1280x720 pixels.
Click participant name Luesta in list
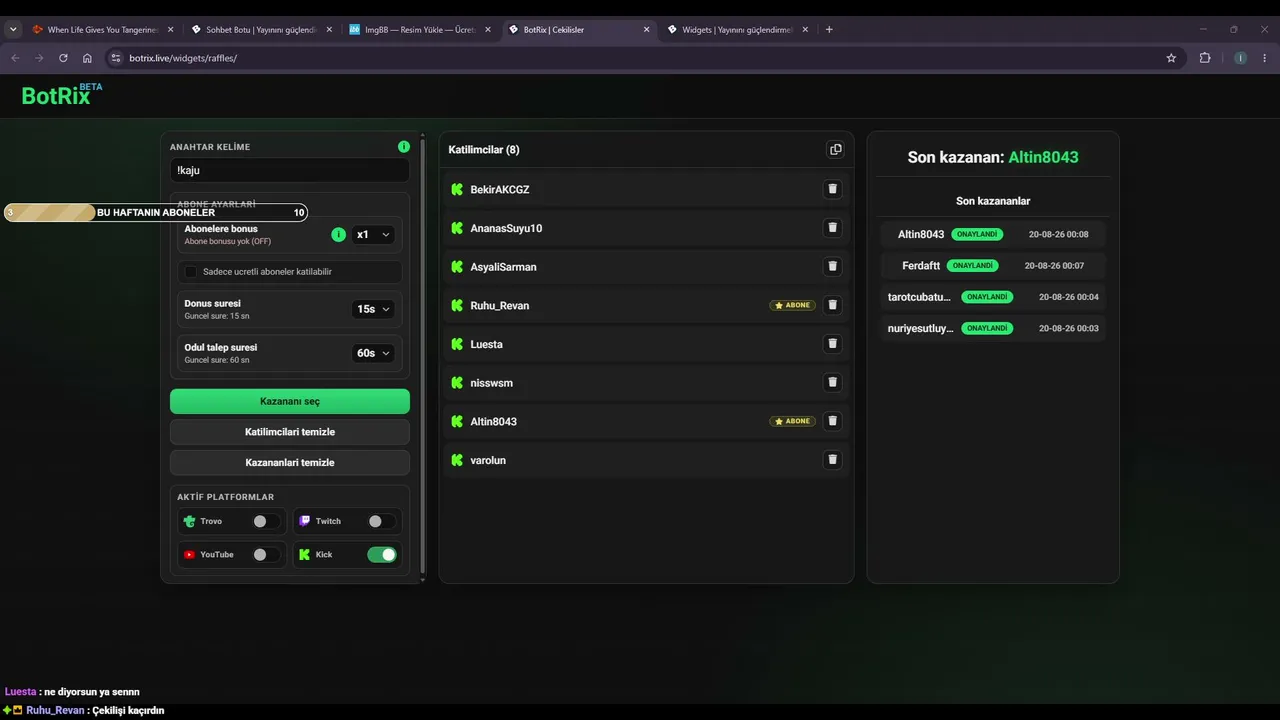point(487,344)
